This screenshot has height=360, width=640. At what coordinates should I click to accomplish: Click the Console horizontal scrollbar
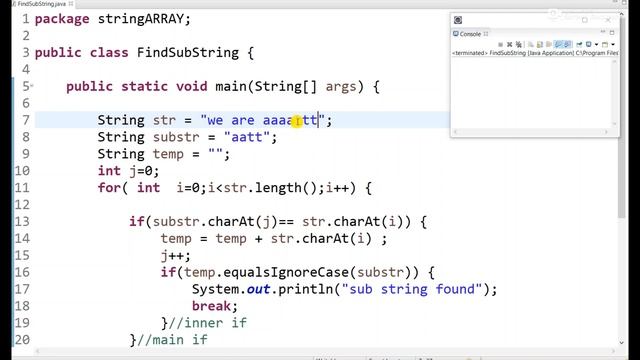coord(531,132)
